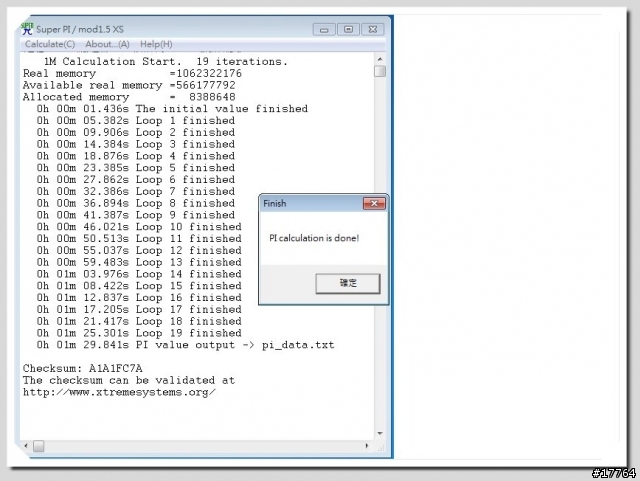
Task: Click the 'Loop 10 finished' line
Action: (x=139, y=227)
